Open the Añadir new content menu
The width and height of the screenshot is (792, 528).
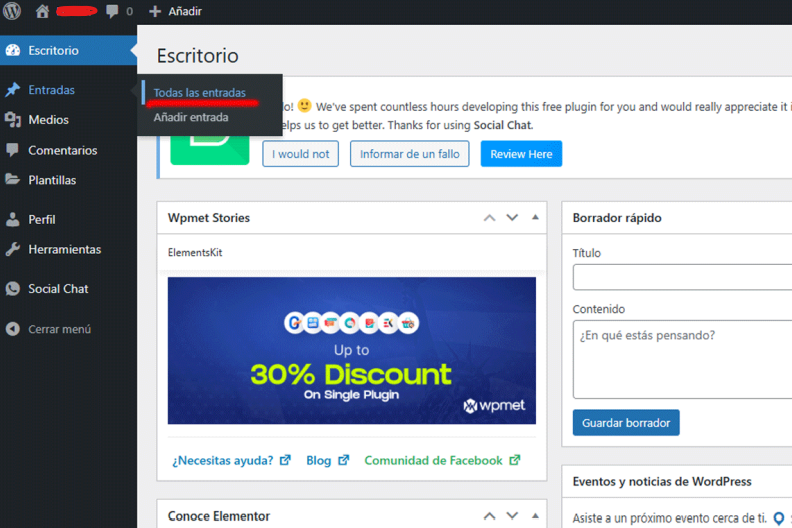click(x=176, y=11)
